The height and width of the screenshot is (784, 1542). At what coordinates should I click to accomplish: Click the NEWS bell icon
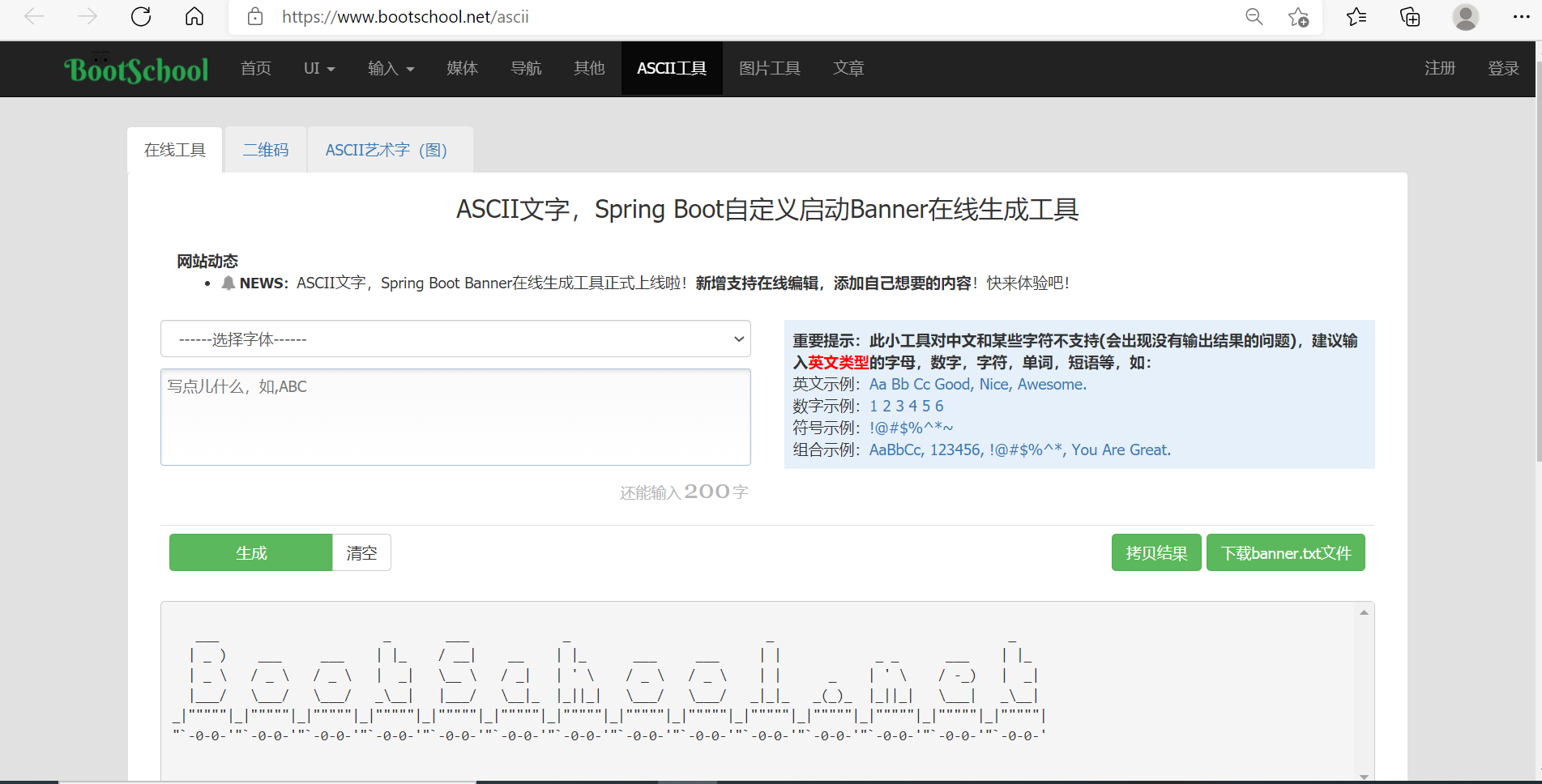229,283
